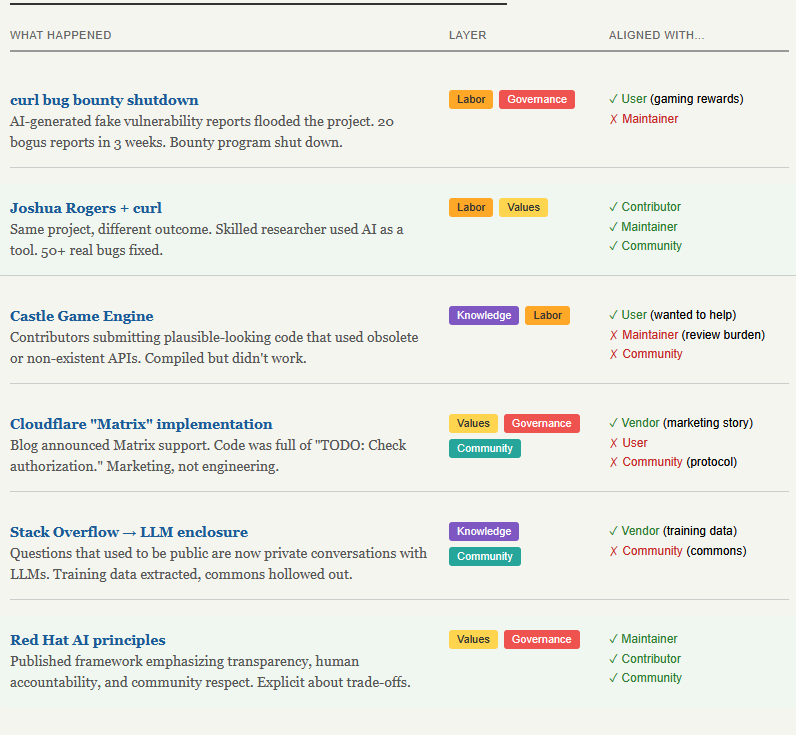Click "Vendor (training data)" entry
796x735 pixels.
[673, 531]
